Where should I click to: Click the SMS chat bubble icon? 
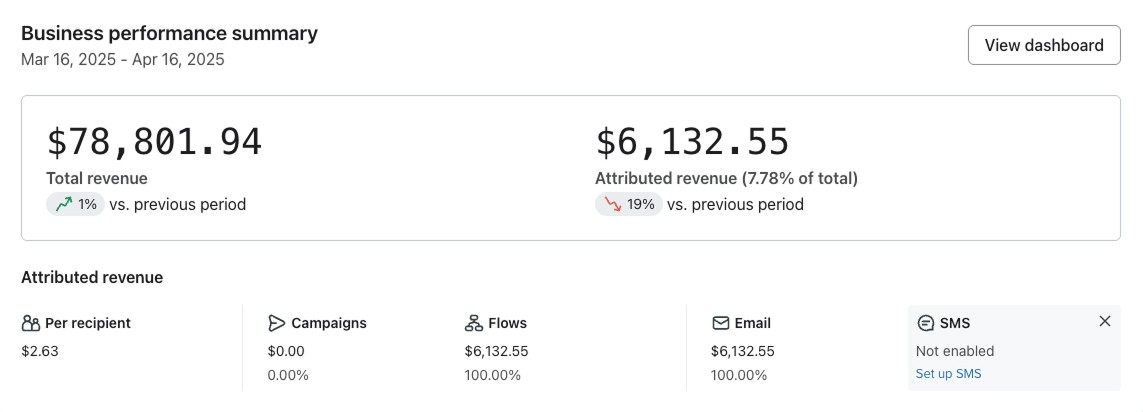point(925,323)
